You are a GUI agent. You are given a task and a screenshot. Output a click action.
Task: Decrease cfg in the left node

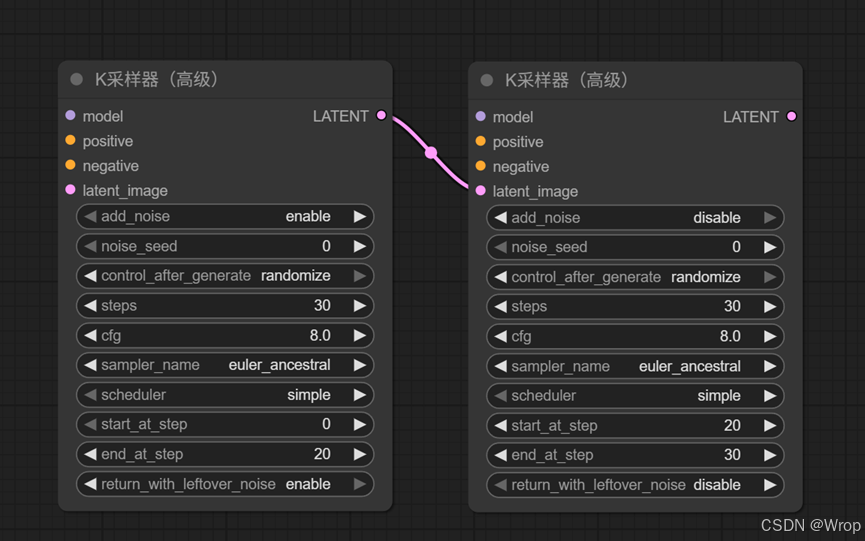[90, 335]
